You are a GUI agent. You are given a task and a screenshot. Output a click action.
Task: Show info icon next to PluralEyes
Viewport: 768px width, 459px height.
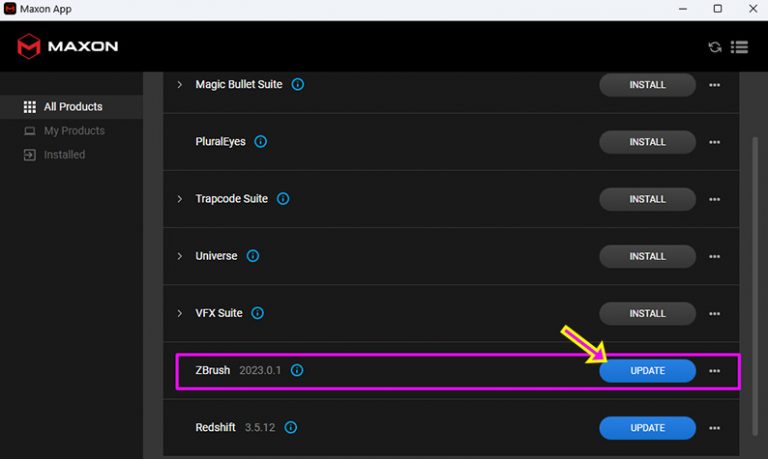tap(261, 142)
